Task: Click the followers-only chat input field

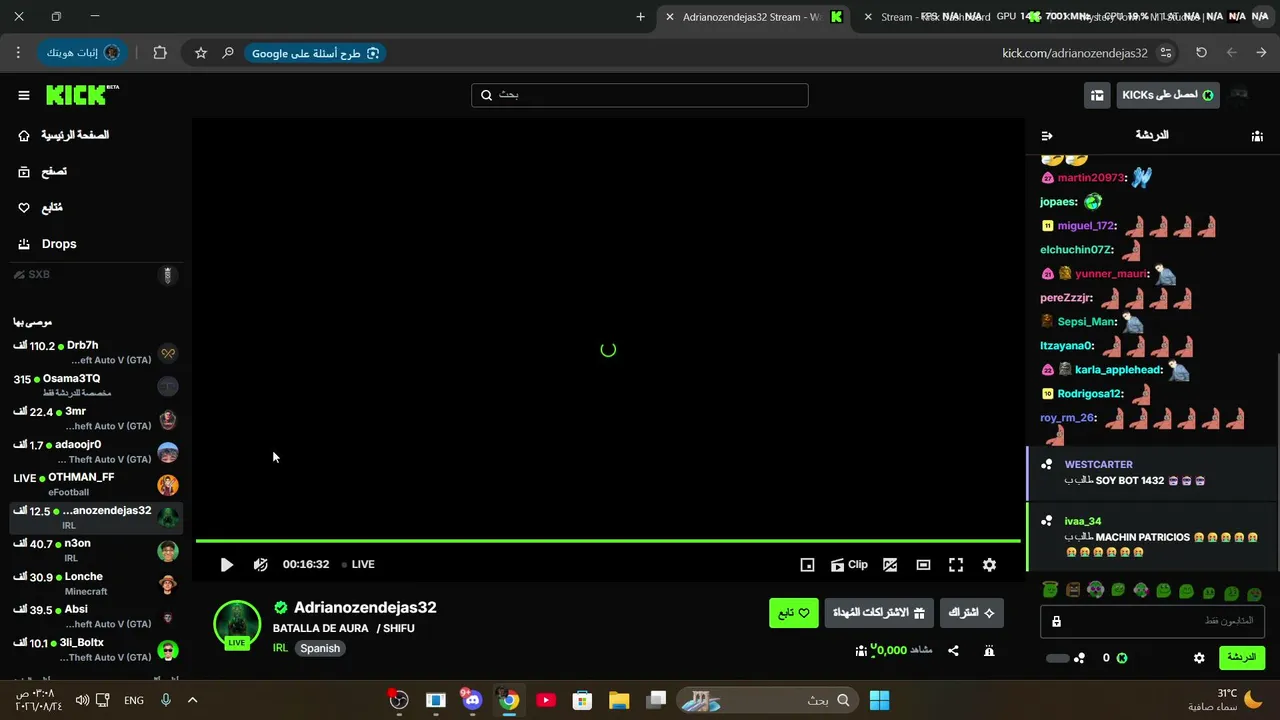Action: 1153,621
